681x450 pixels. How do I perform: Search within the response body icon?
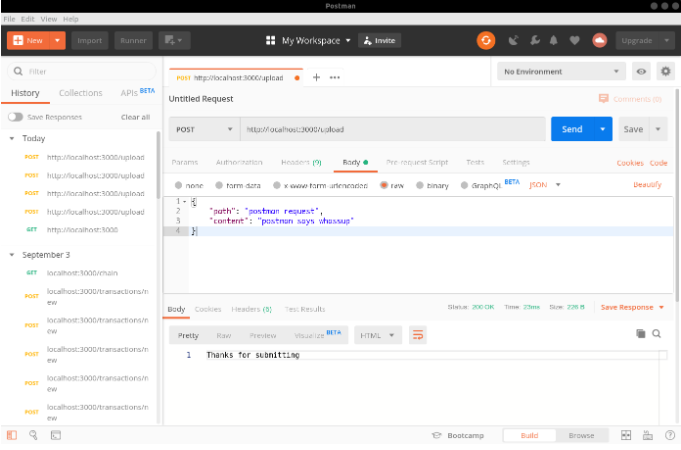(x=656, y=333)
